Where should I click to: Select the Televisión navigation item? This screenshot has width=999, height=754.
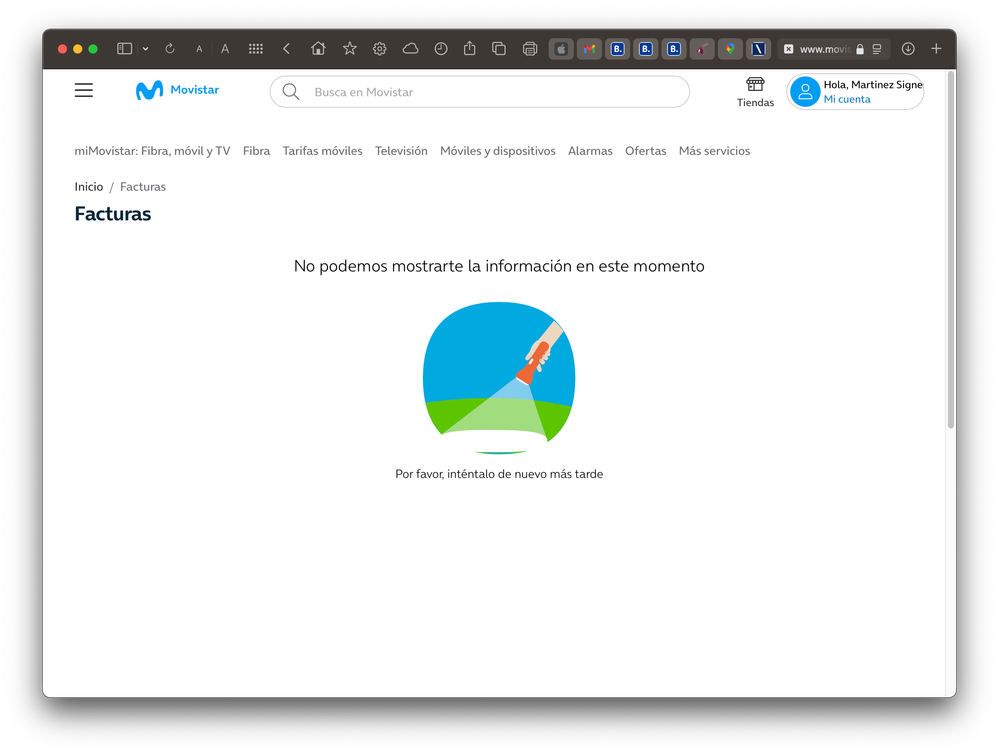pyautogui.click(x=401, y=150)
